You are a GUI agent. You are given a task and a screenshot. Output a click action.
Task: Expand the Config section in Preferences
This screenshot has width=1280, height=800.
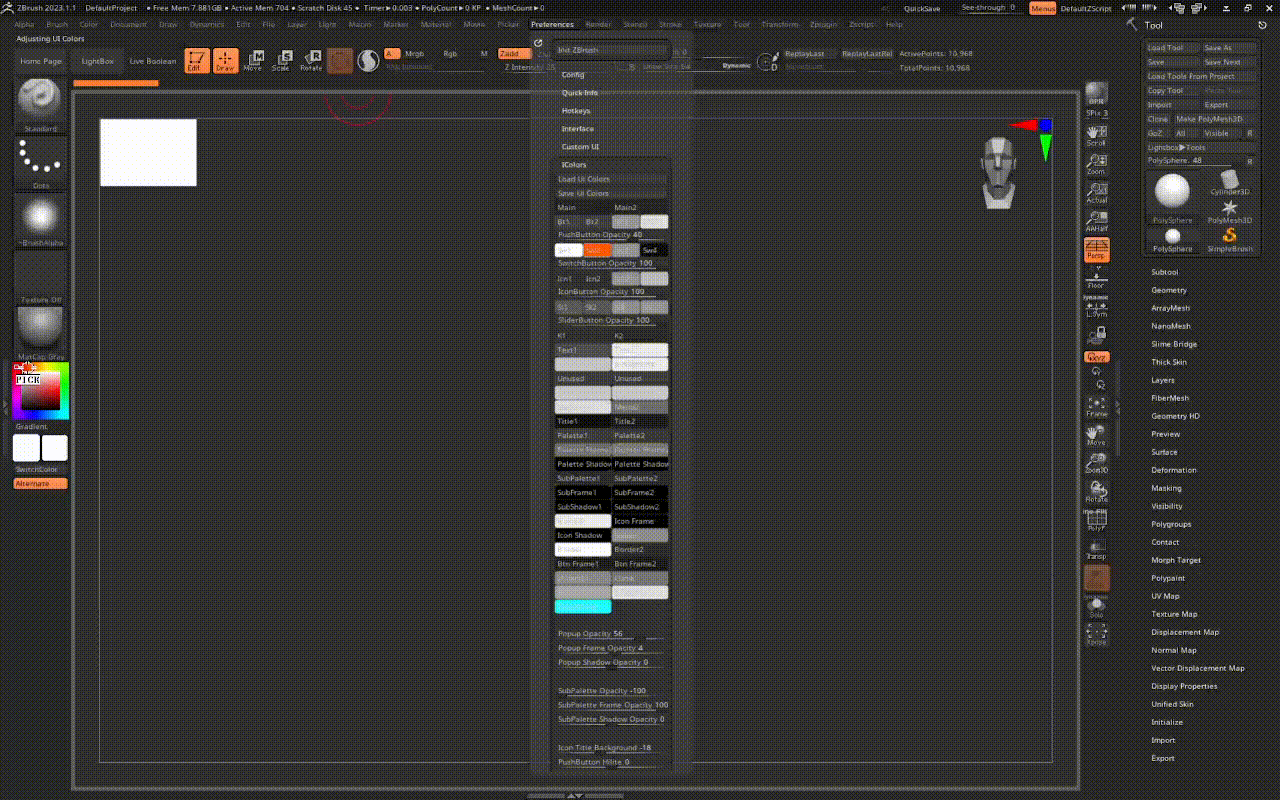[574, 75]
